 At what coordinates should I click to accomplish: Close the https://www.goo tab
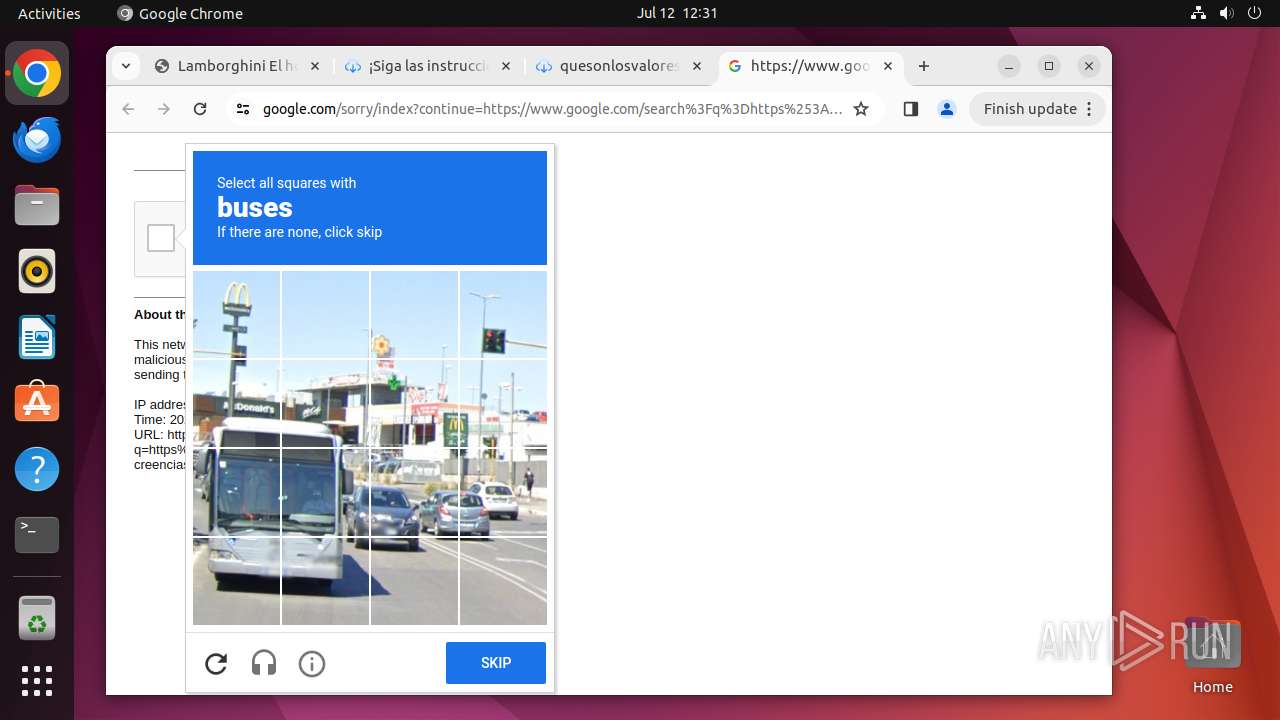coord(888,66)
